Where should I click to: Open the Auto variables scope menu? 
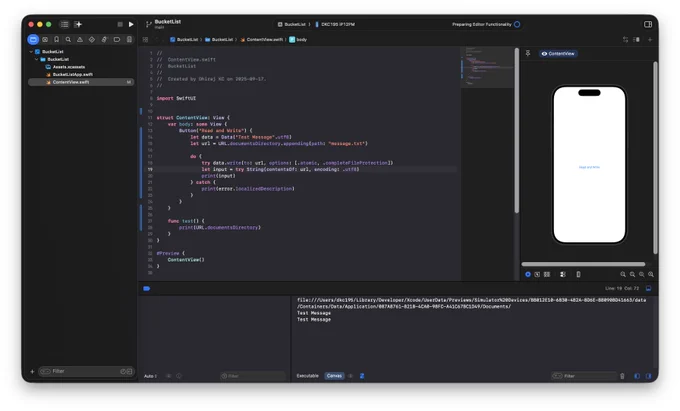150,376
